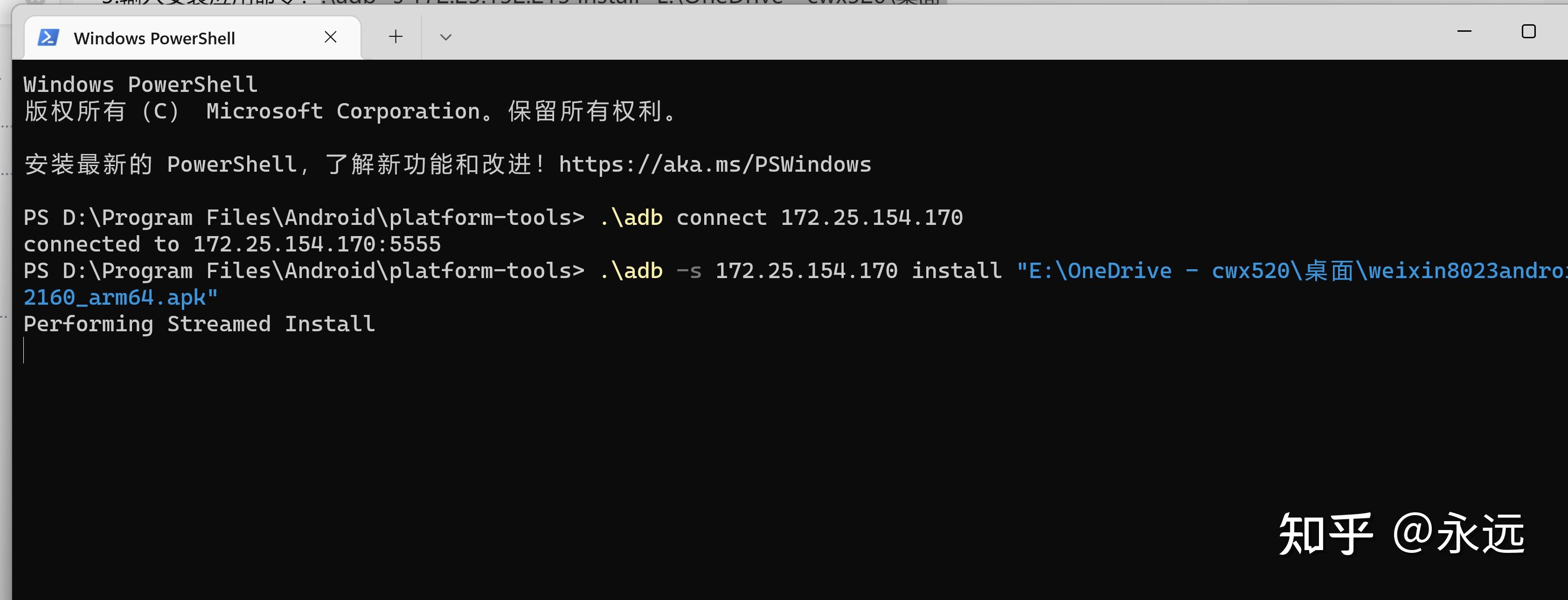Click the Zhihu watermark text
Viewport: 1568px width, 600px height.
[1401, 534]
